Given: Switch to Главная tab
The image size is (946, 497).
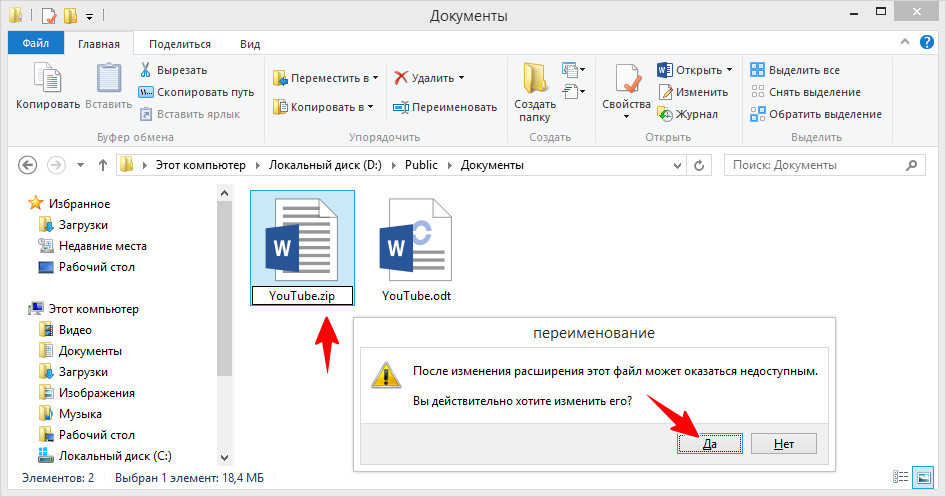Looking at the screenshot, I should (x=98, y=44).
